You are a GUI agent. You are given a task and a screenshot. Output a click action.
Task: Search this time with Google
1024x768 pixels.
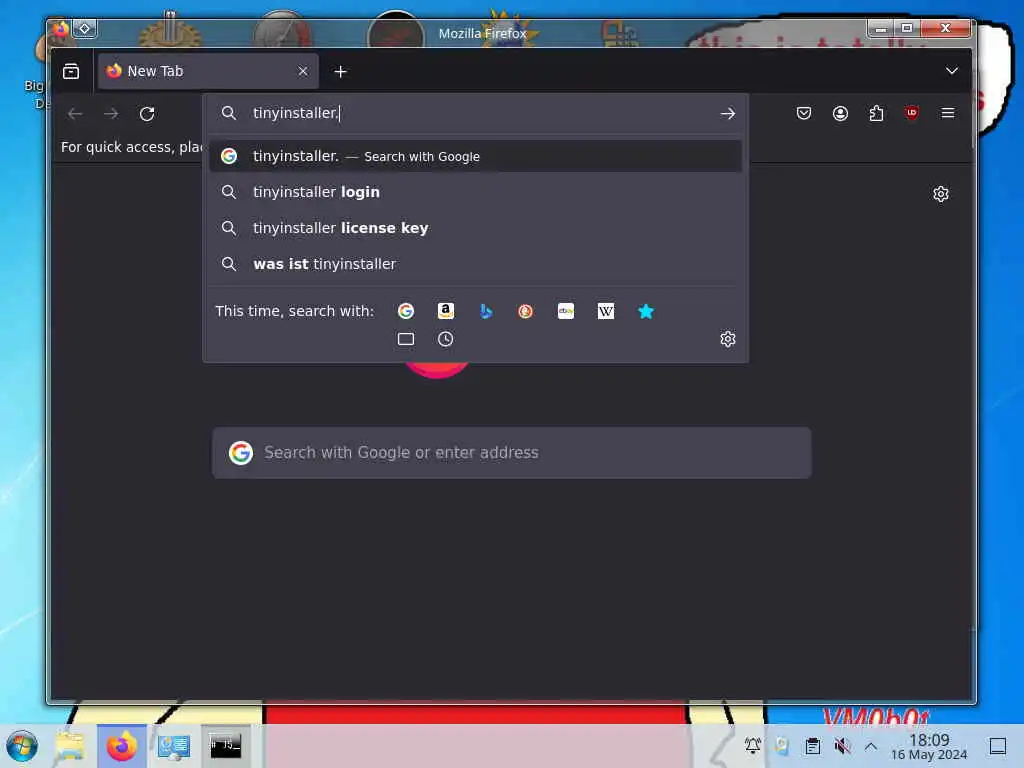tap(406, 311)
